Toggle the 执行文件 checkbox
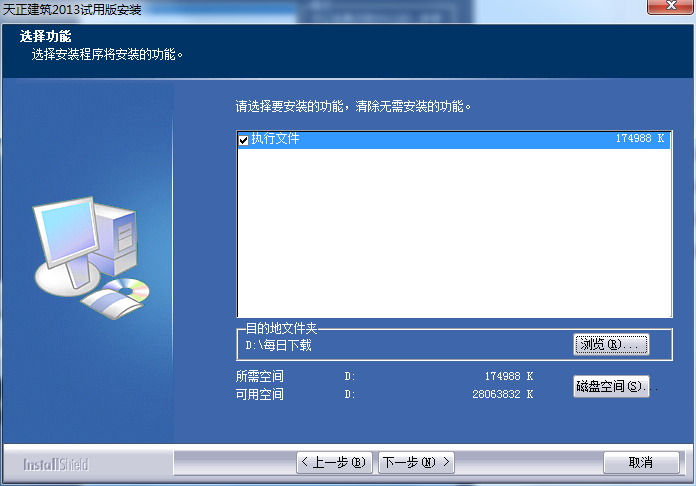Viewport: 696px width, 486px height. pos(243,140)
